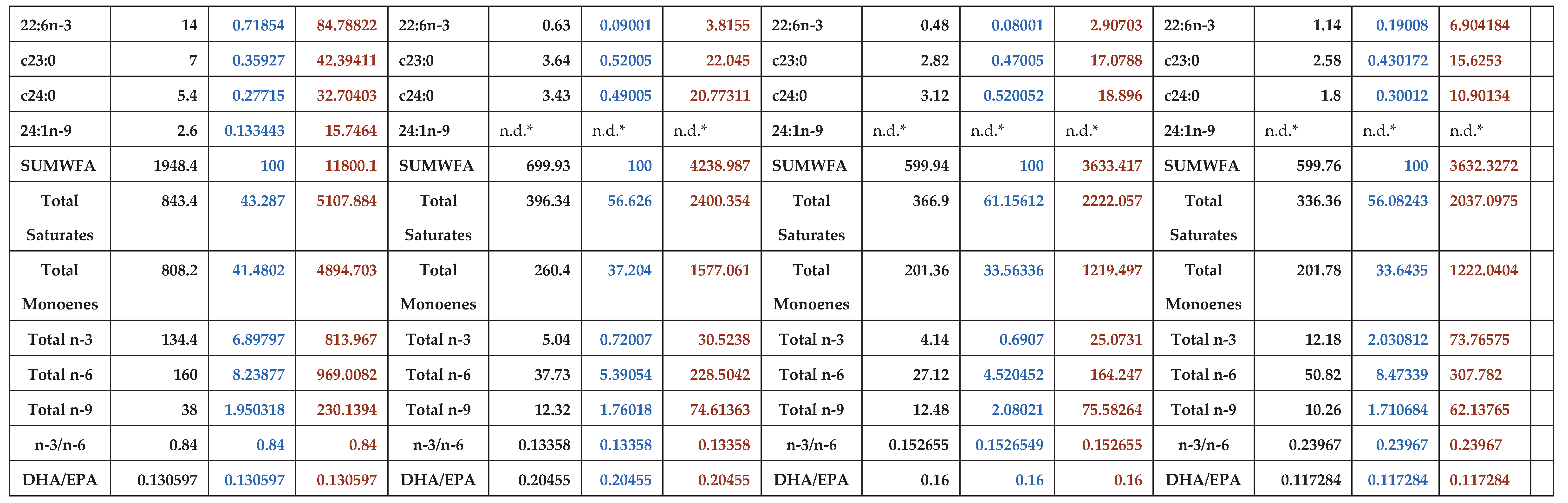The width and height of the screenshot is (1568, 503).
Task: Click the blue value 0.520052
Action: click(x=1014, y=96)
